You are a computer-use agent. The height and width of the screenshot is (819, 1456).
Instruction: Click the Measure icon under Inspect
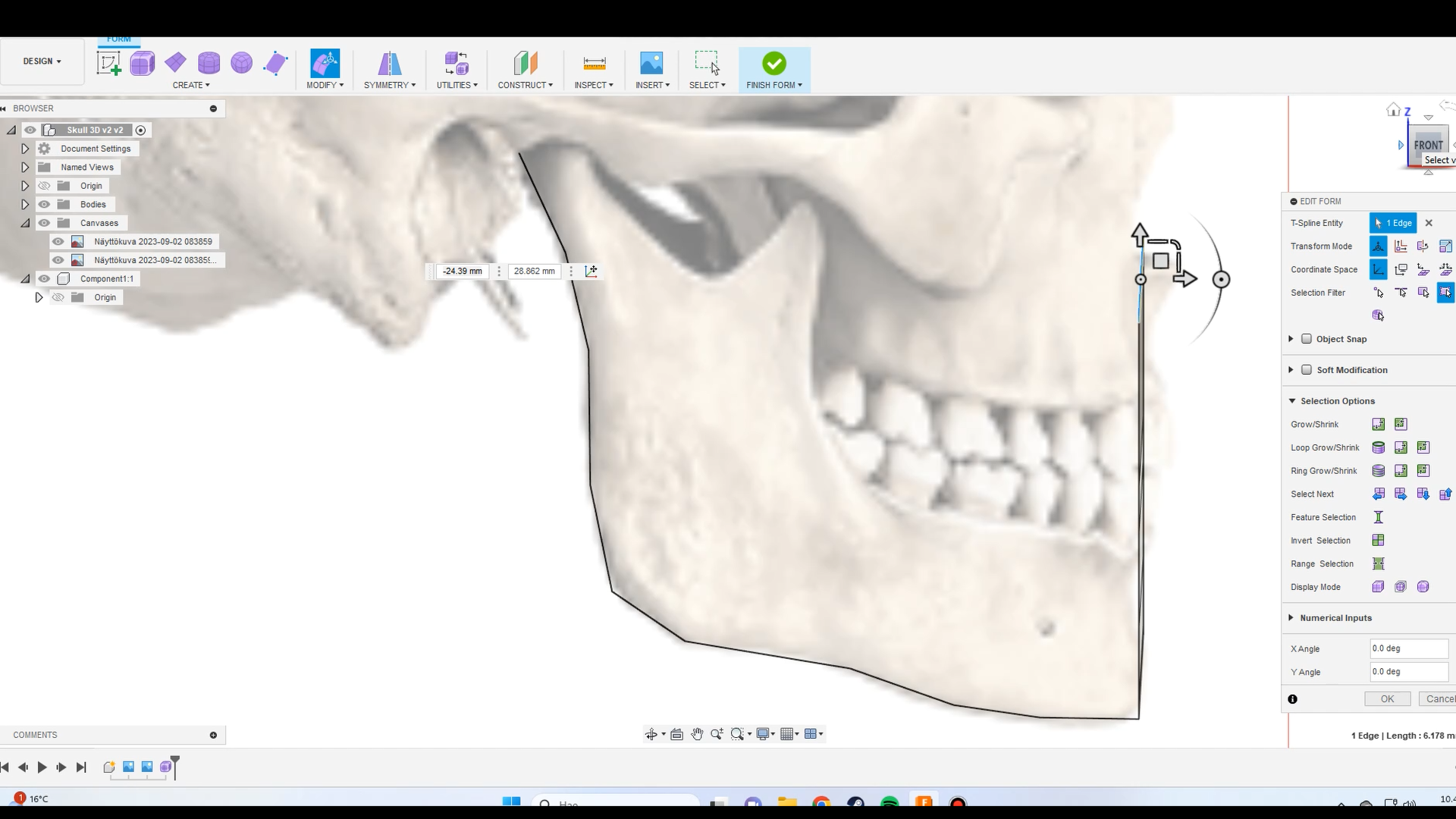pyautogui.click(x=595, y=63)
